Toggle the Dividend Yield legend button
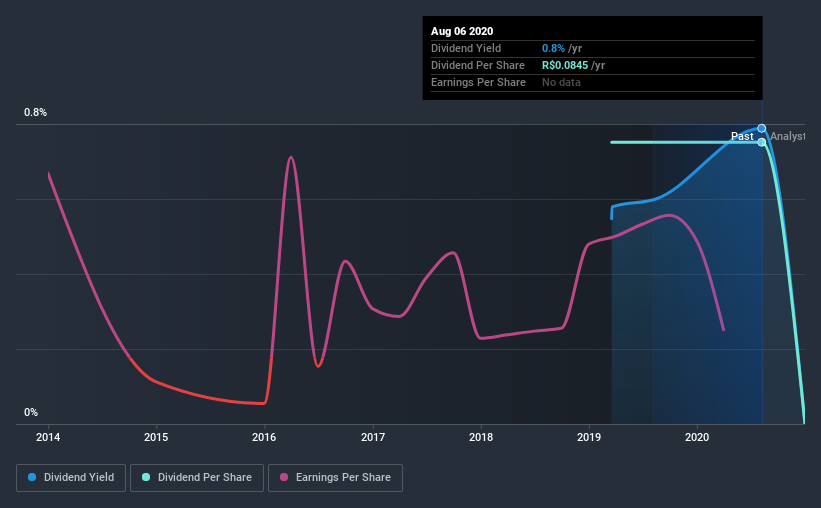 71,478
